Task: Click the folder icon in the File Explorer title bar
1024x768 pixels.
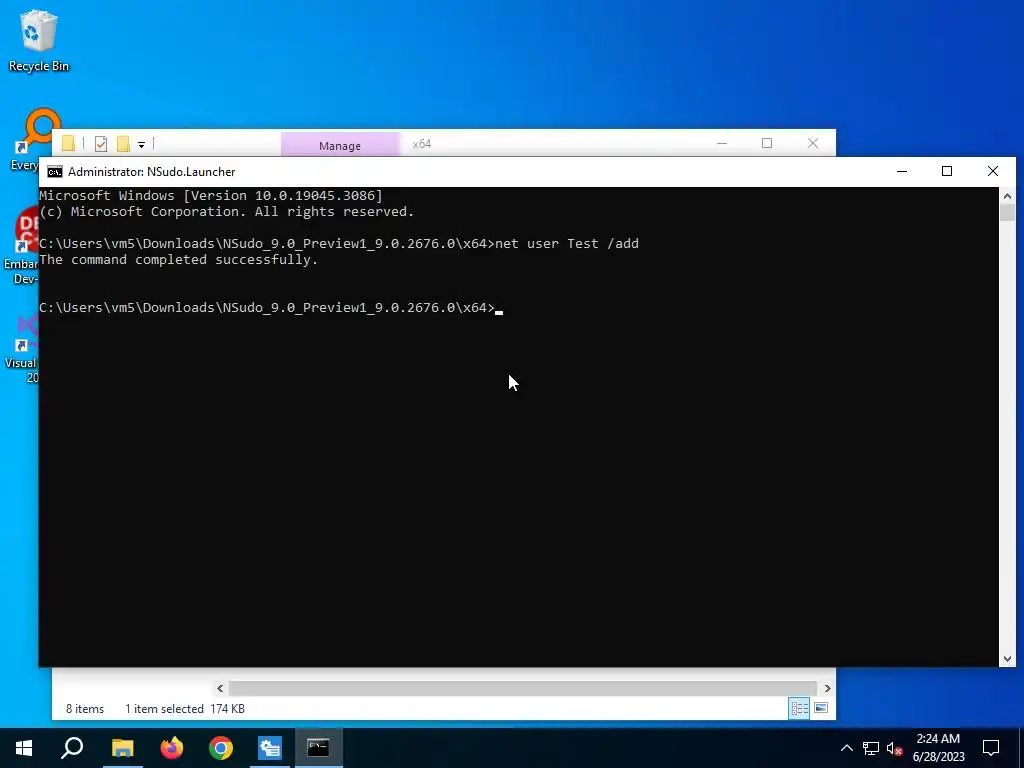Action: 68,143
